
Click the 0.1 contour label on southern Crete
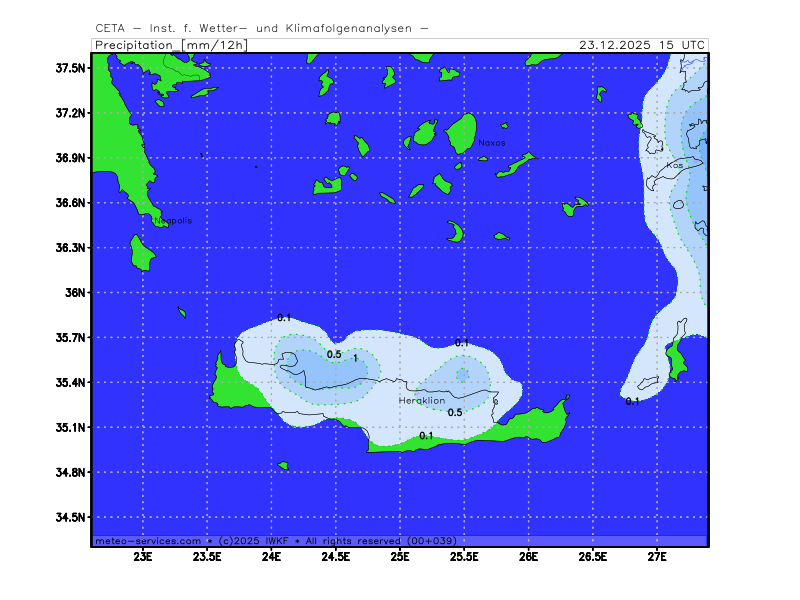pyautogui.click(x=426, y=435)
